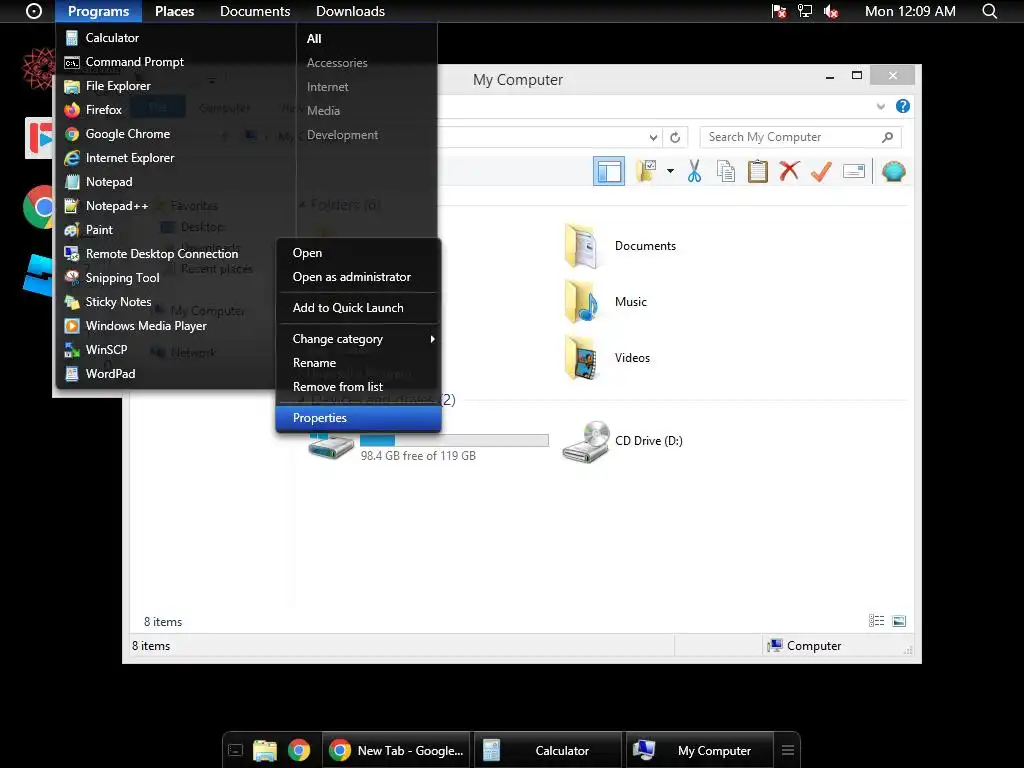
Task: Select the All category filter
Action: point(314,39)
